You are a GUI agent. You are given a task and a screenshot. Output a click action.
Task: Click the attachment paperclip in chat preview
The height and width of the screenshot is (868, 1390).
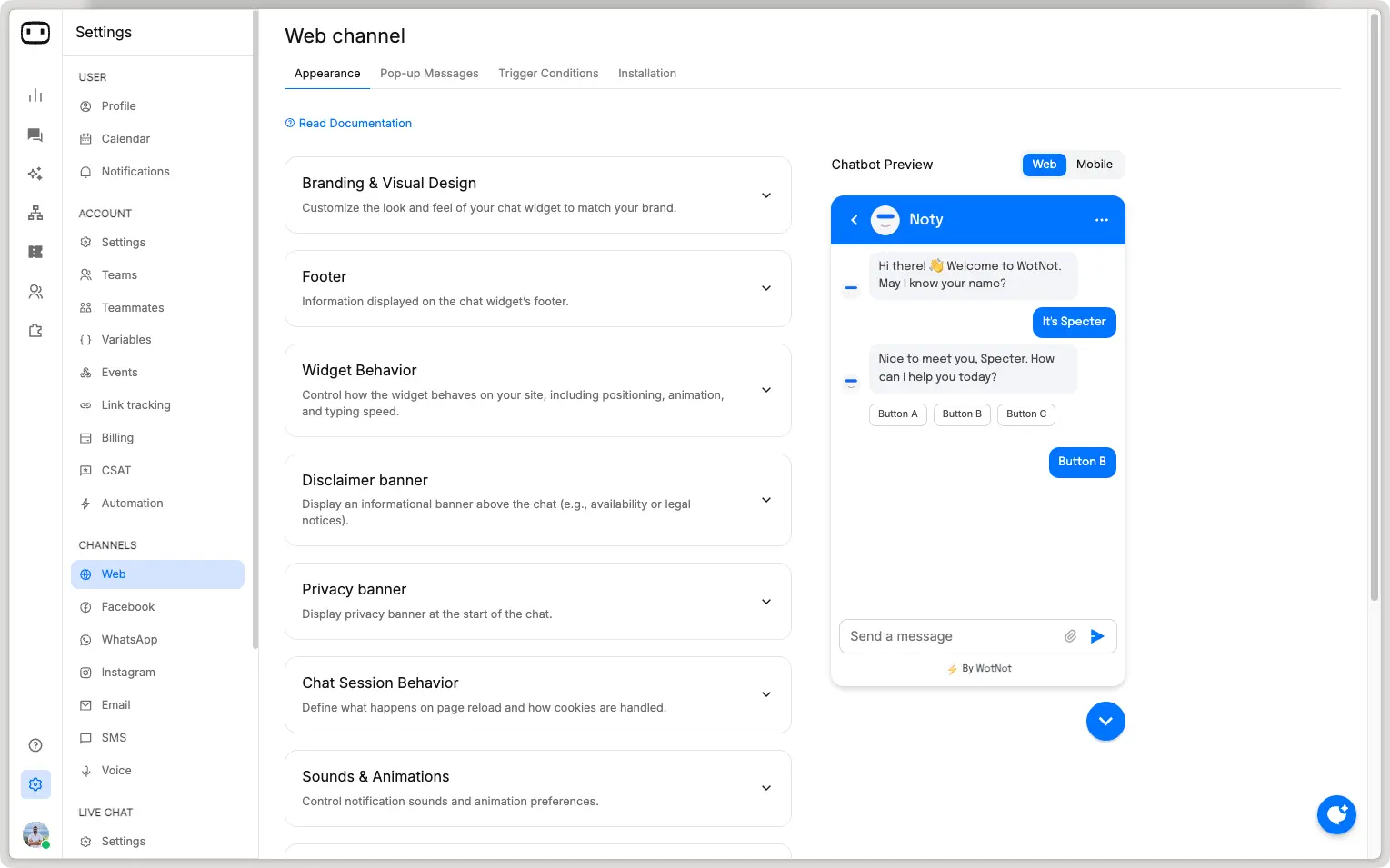tap(1070, 636)
